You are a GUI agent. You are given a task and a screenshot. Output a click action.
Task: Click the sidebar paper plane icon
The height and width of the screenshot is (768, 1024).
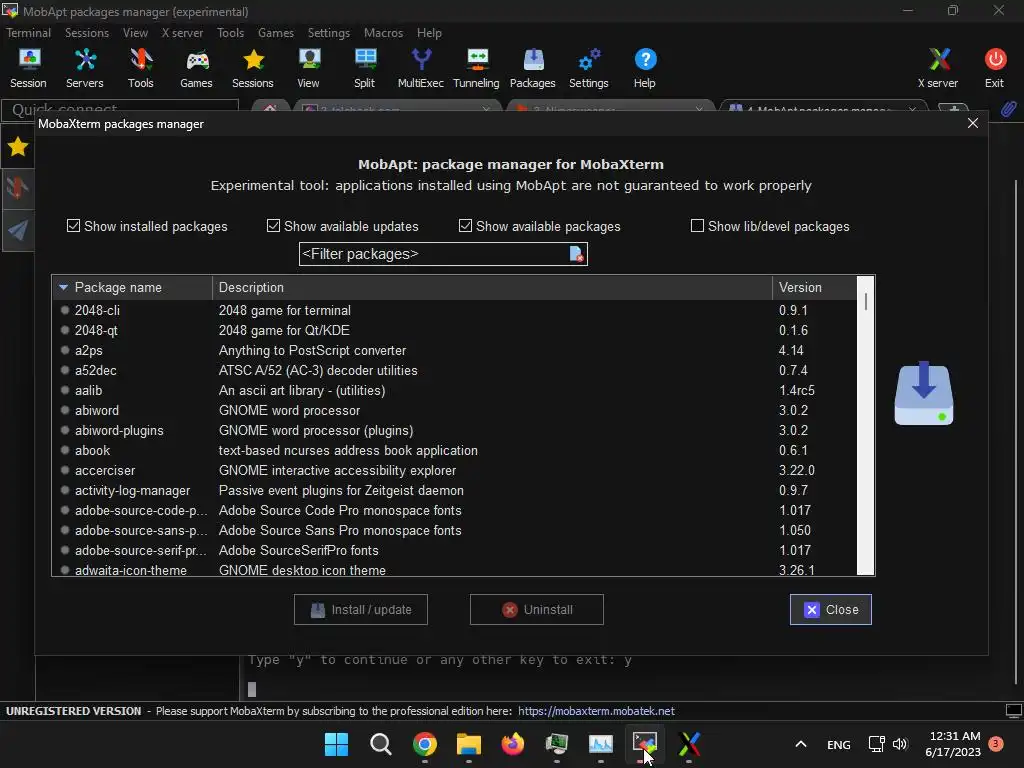(18, 229)
